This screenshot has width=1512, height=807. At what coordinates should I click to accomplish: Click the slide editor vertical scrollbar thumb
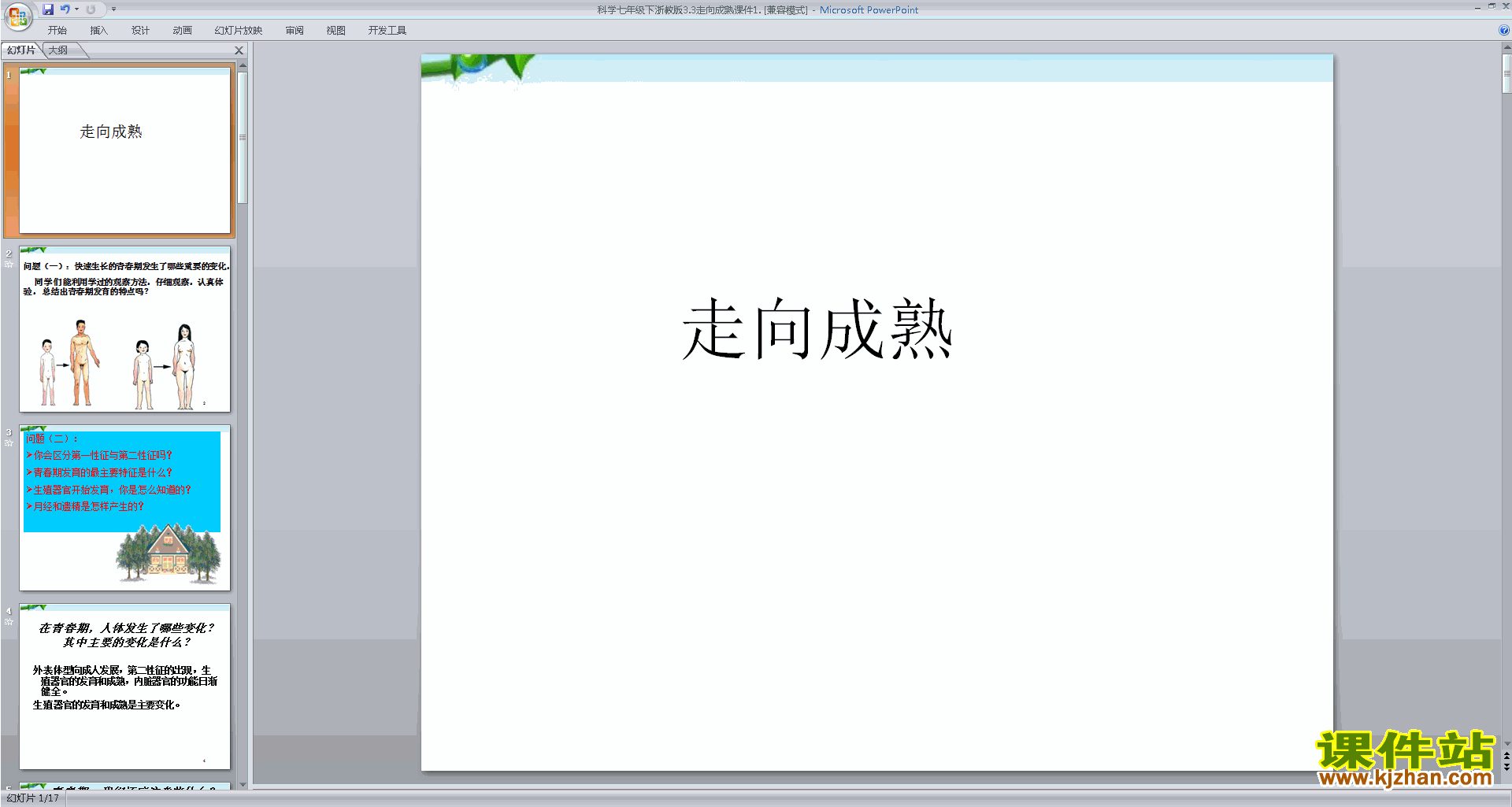coord(1506,74)
